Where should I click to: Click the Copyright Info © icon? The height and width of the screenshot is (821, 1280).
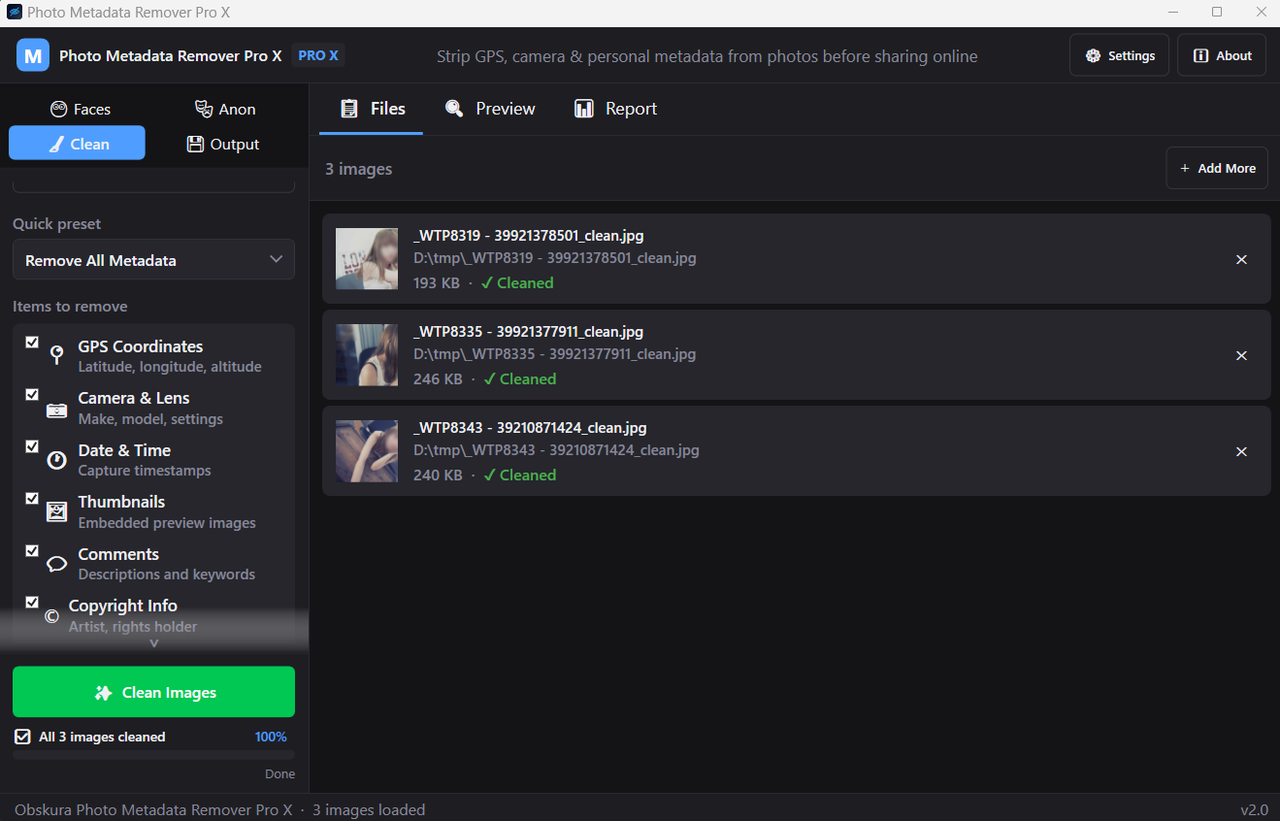coord(52,617)
